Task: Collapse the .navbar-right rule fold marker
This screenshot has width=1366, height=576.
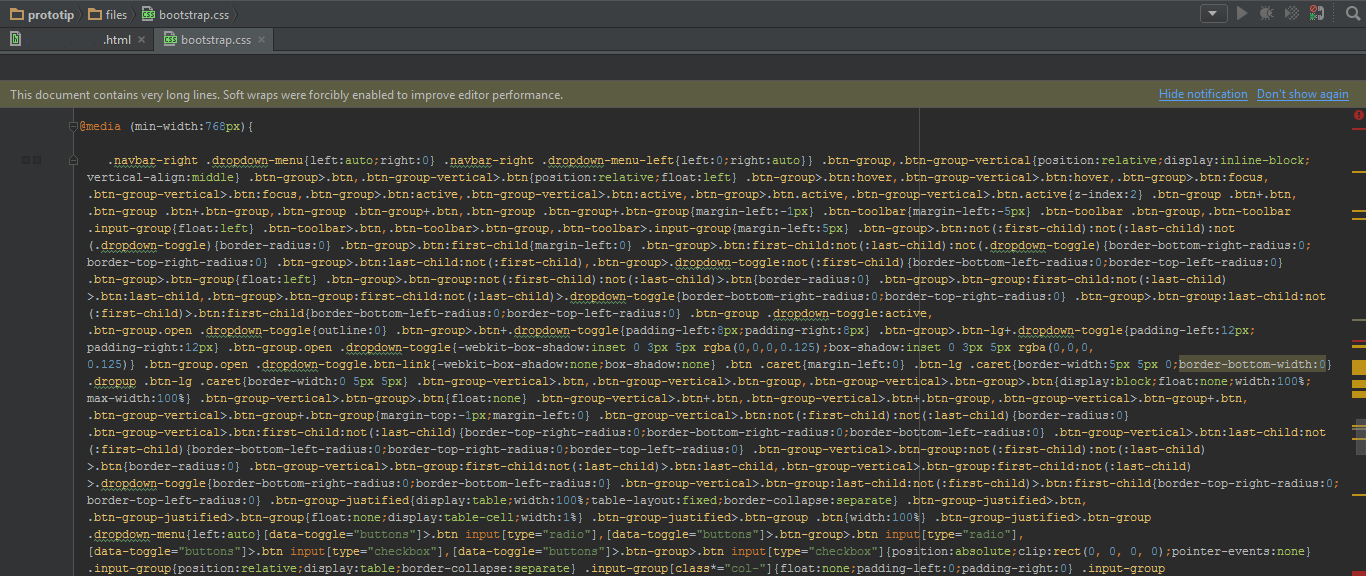Action: (x=73, y=160)
